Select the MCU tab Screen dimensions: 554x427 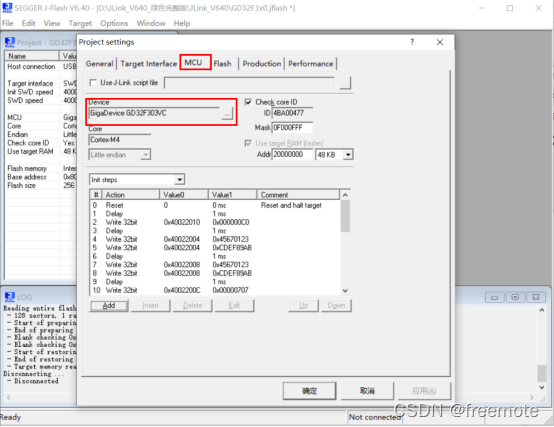point(194,63)
